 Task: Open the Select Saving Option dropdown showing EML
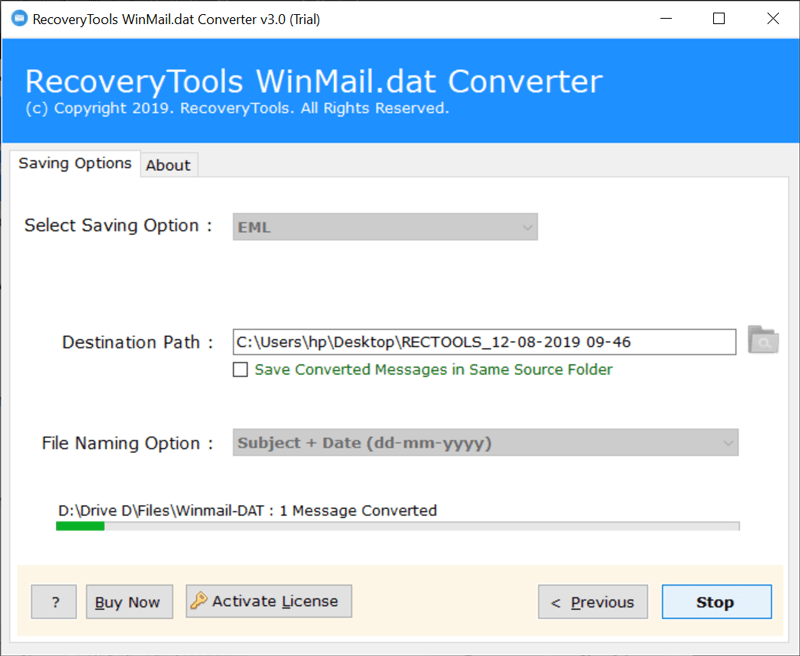(x=385, y=227)
